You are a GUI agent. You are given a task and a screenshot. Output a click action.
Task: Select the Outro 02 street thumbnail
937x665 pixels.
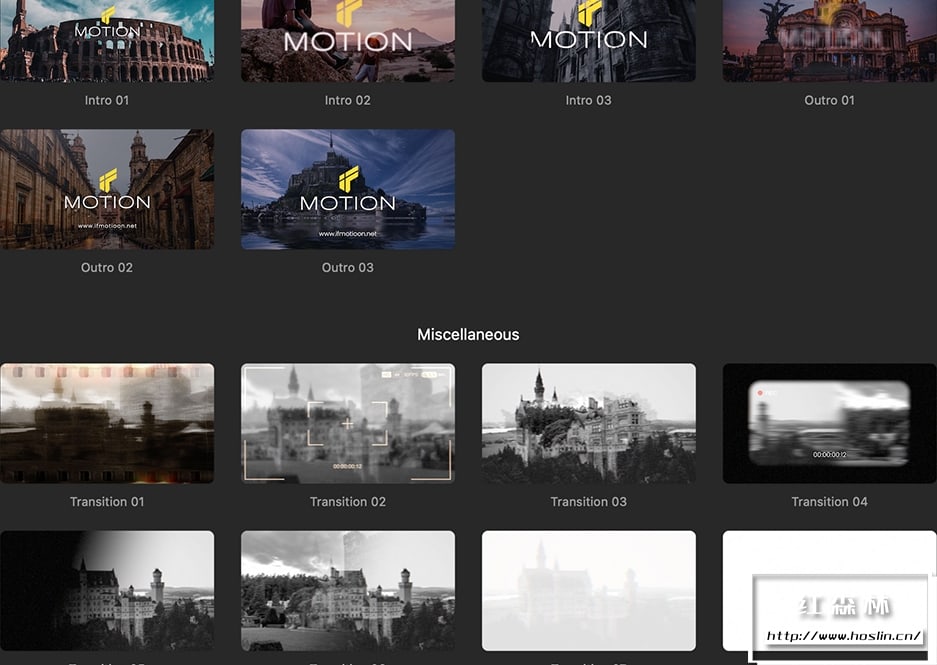pos(107,189)
